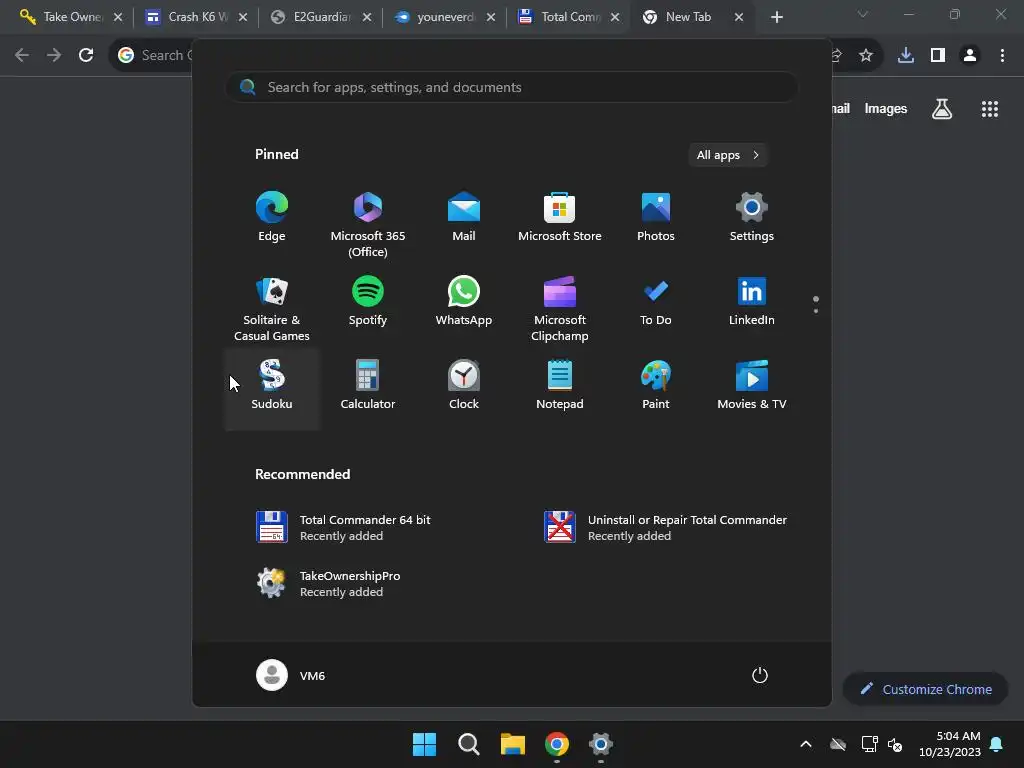Screen dimensions: 1024x768
Task: Launch Notepad
Action: tap(560, 385)
